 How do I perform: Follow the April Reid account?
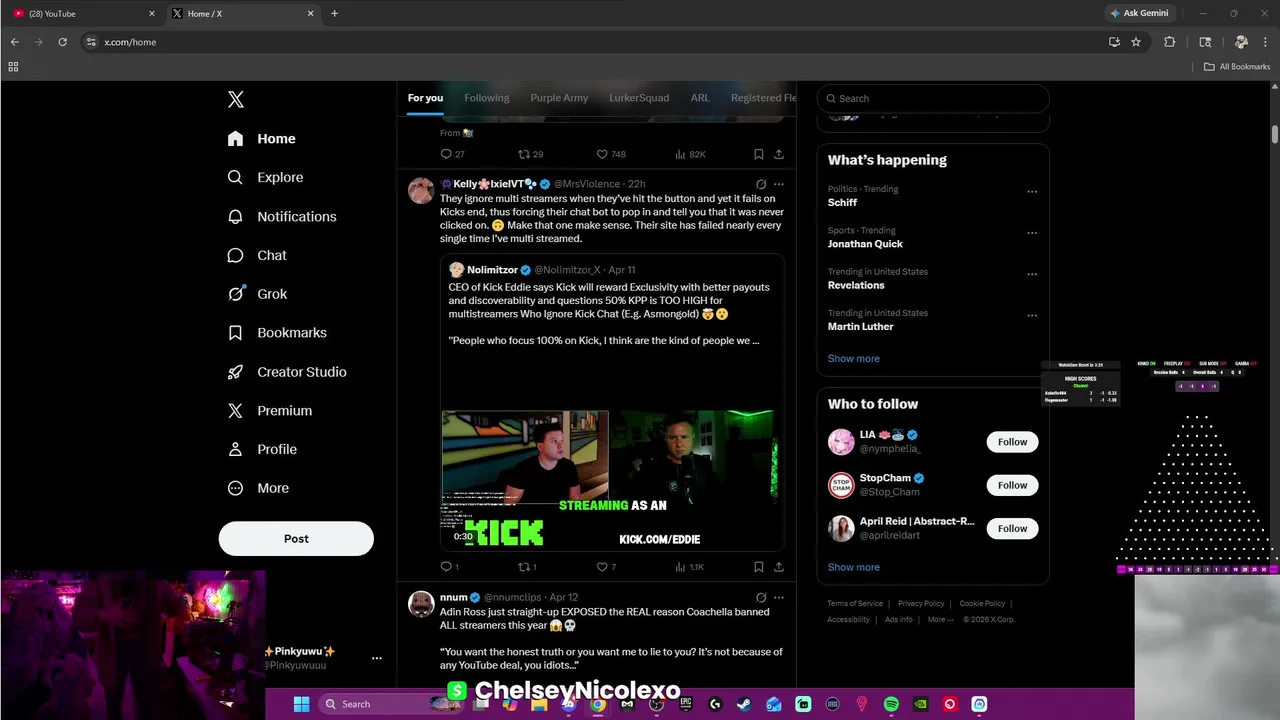[1012, 528]
